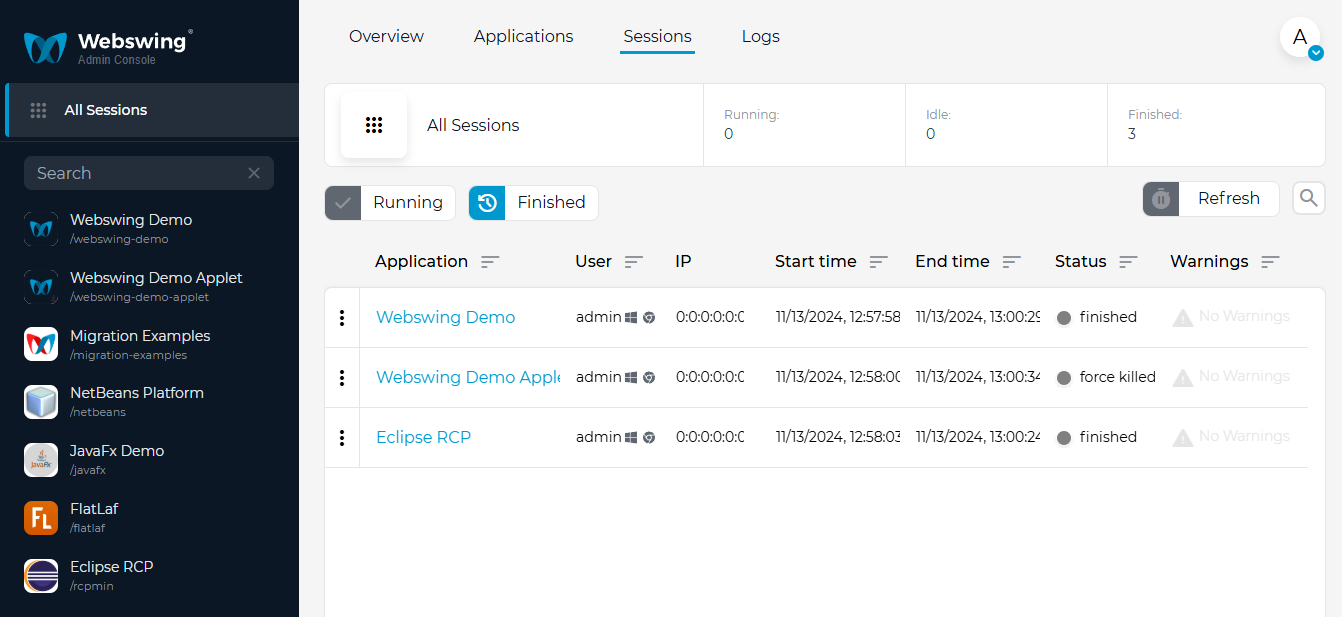
Task: Click the Eclipse RCP sidebar icon
Action: coord(41,576)
